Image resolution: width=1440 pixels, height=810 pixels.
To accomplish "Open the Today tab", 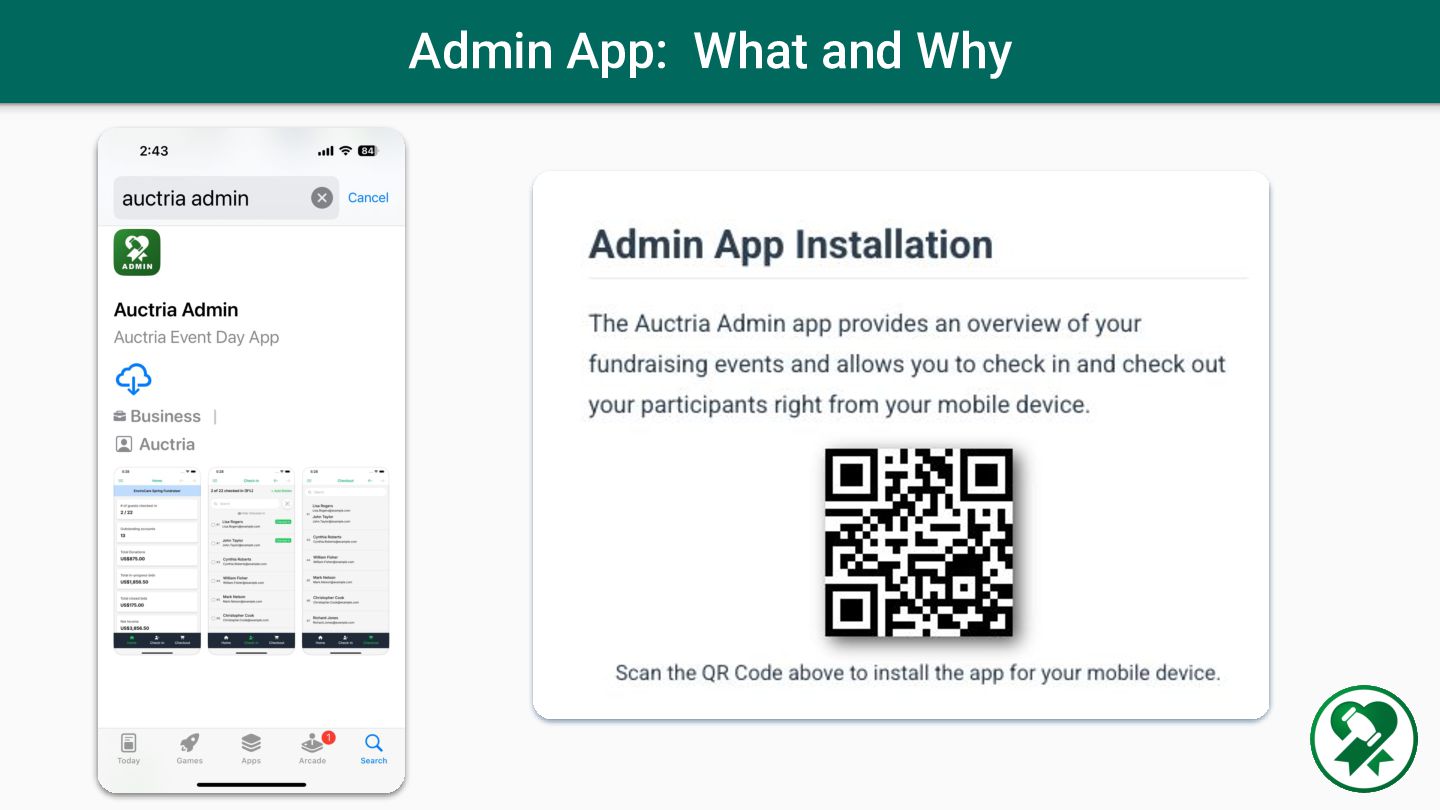I will point(128,749).
